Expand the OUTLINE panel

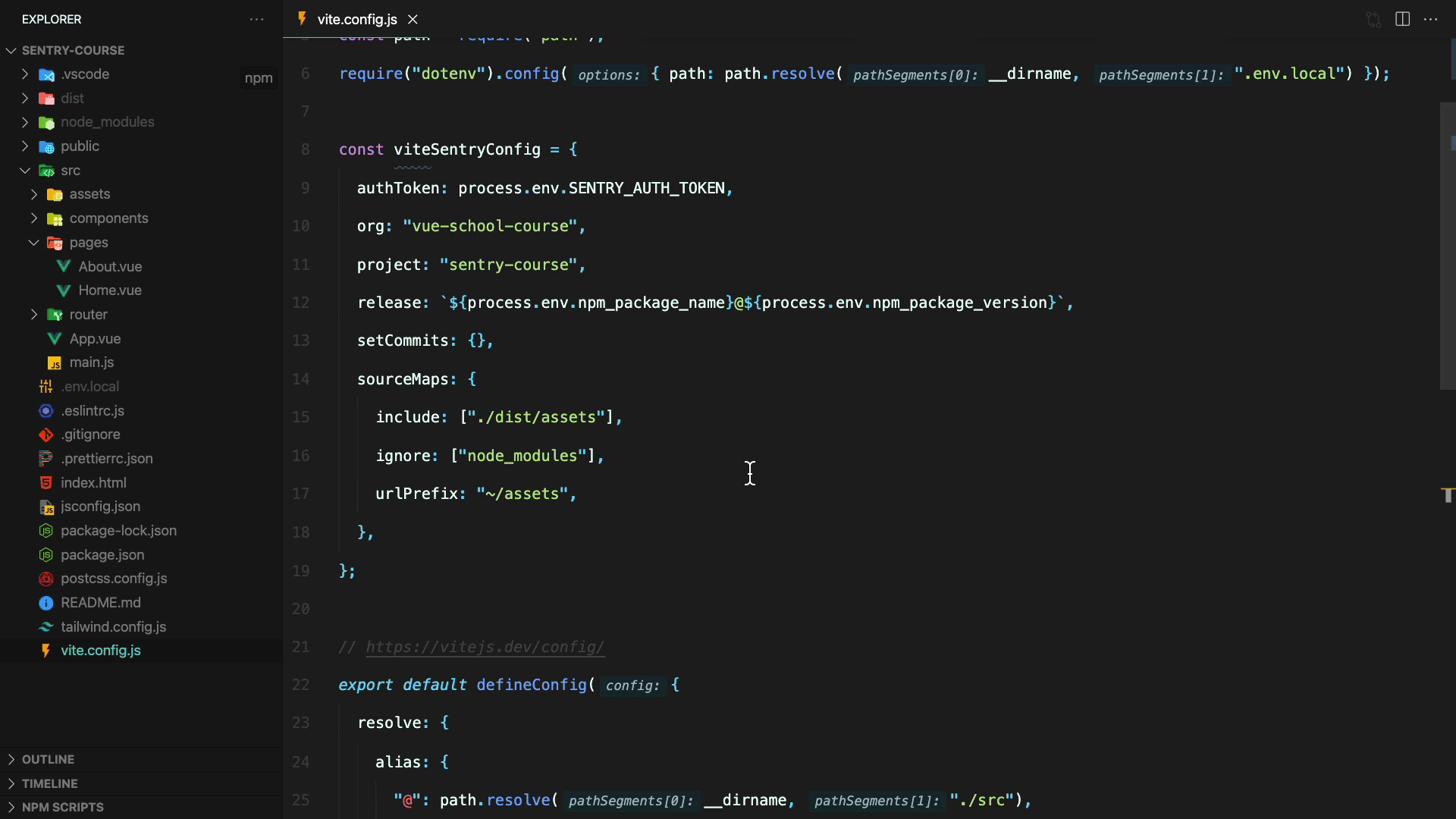tap(141, 759)
